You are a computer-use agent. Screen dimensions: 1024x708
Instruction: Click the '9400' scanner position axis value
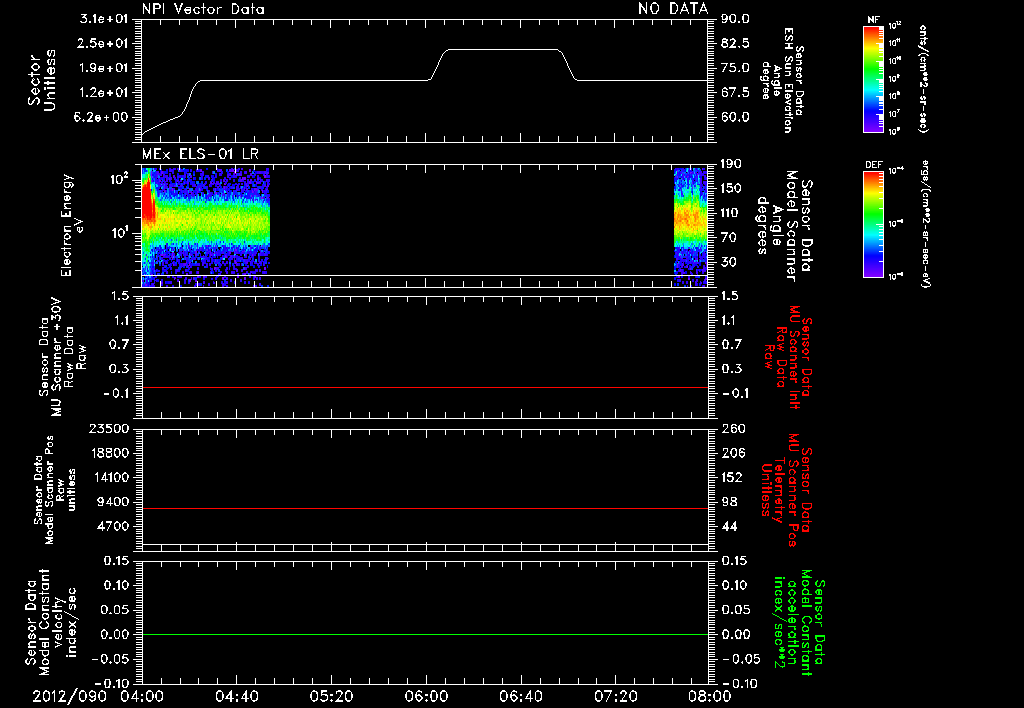[x=112, y=502]
